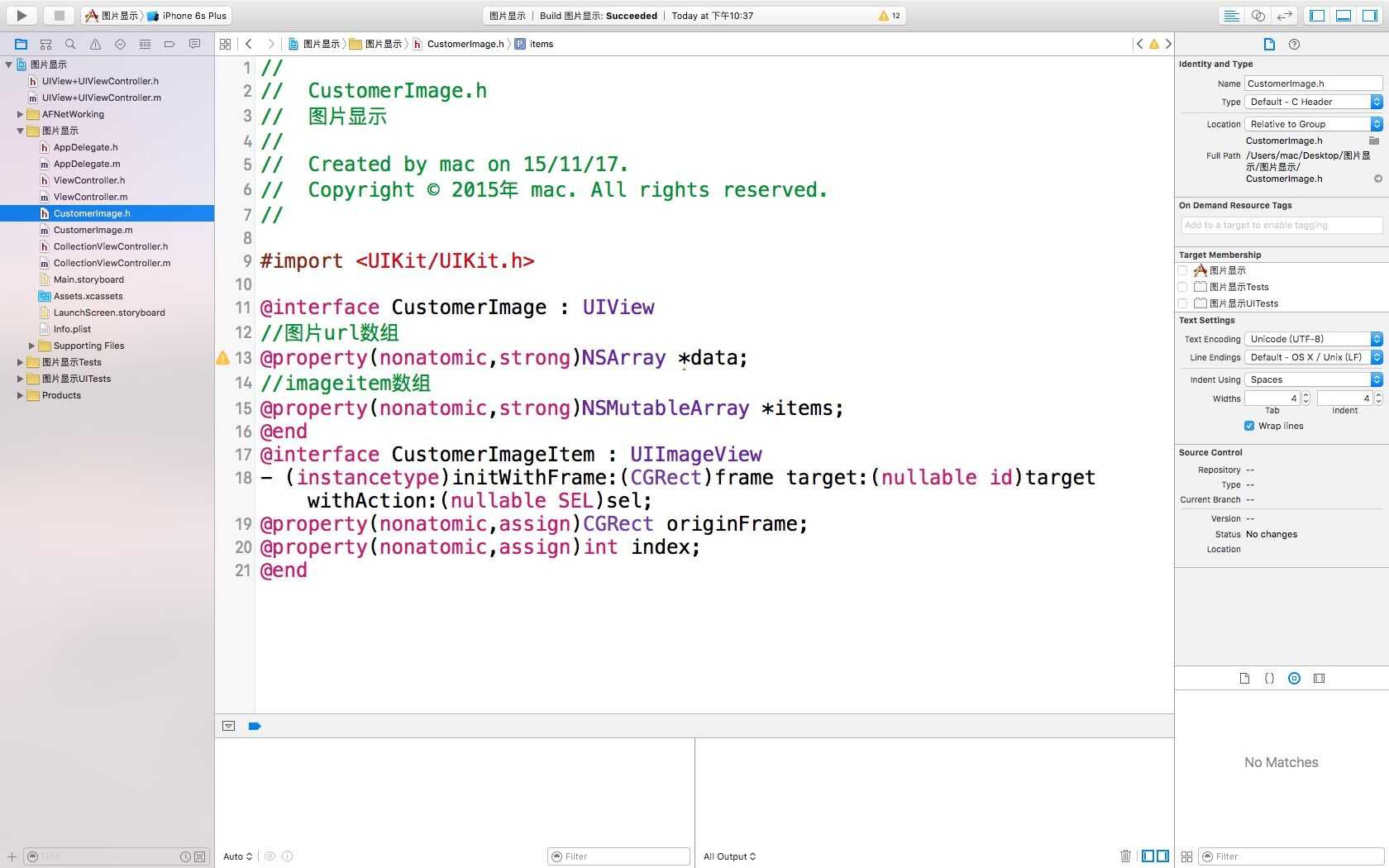Open the Auto variables scope popup
This screenshot has height=868, width=1389.
pos(237,856)
